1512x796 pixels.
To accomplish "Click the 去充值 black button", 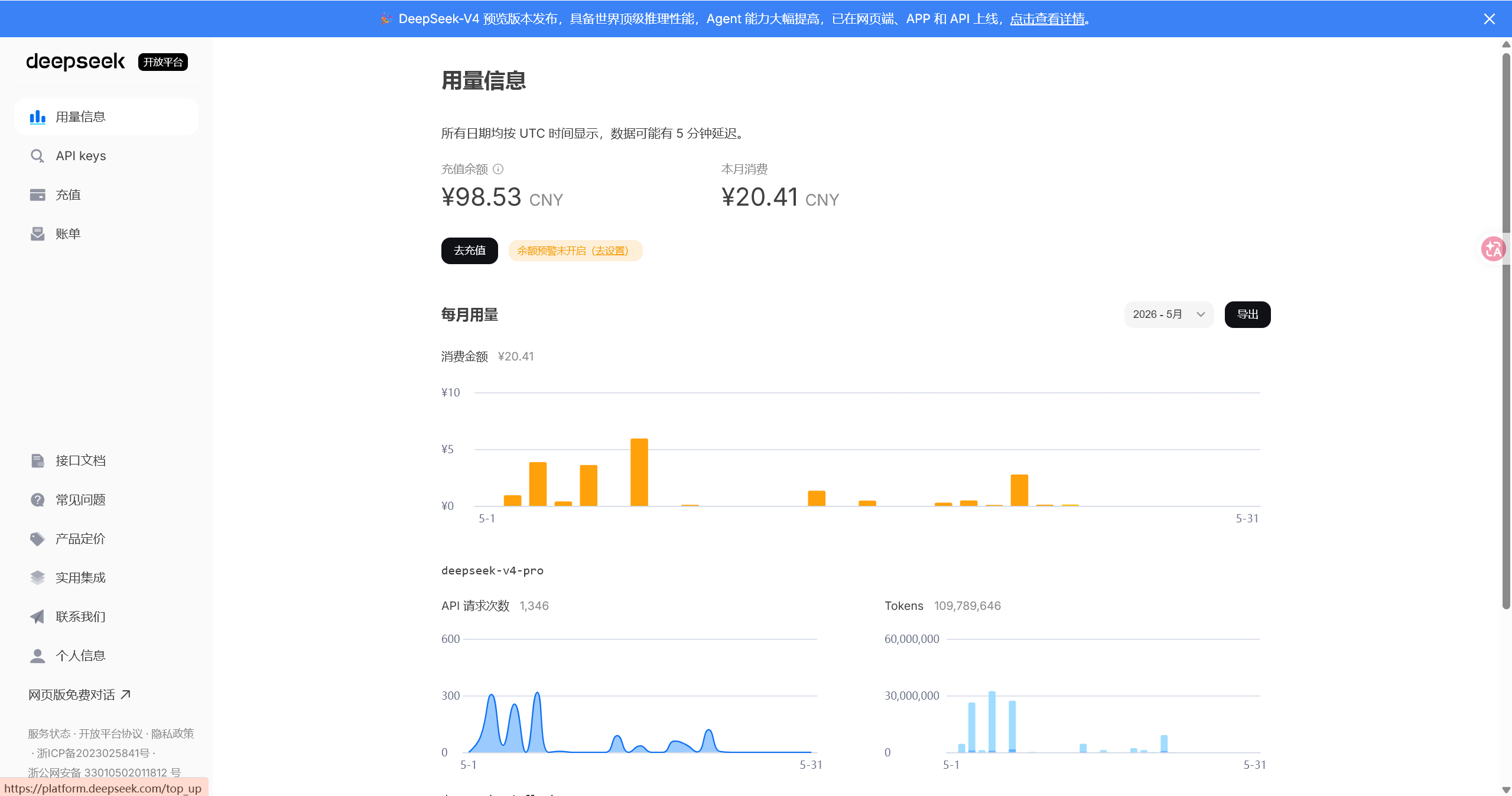I will click(470, 251).
